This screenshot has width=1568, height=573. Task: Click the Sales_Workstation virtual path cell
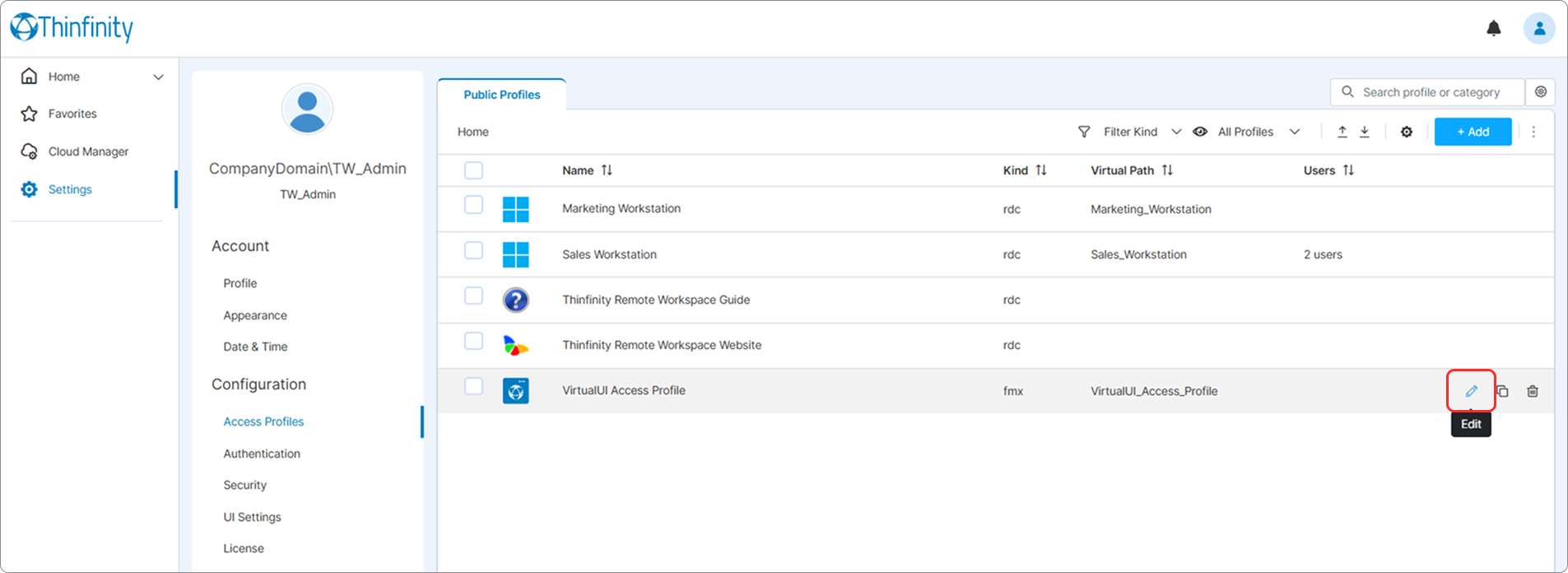pyautogui.click(x=1138, y=254)
